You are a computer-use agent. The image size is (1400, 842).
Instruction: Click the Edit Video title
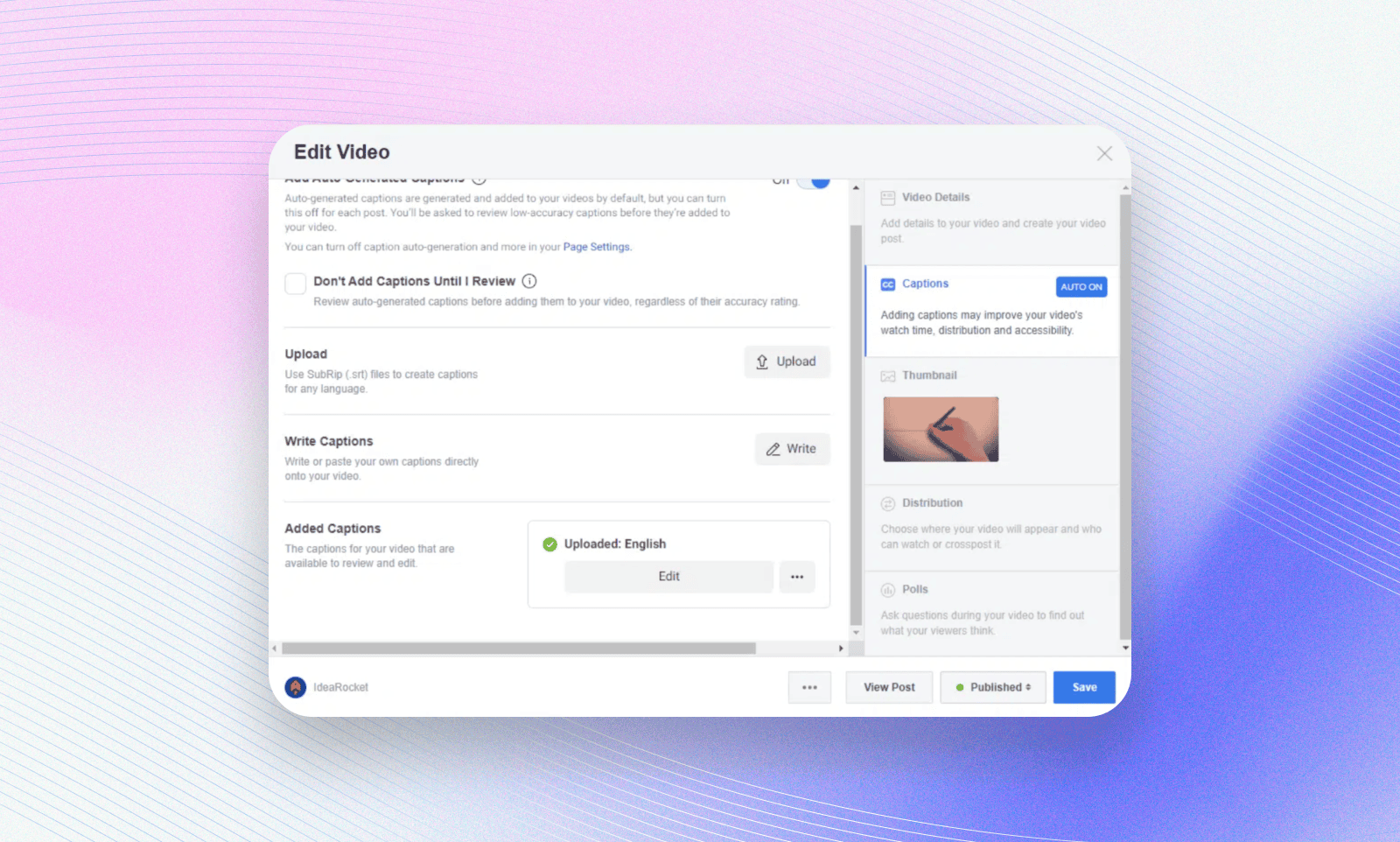[x=342, y=152]
